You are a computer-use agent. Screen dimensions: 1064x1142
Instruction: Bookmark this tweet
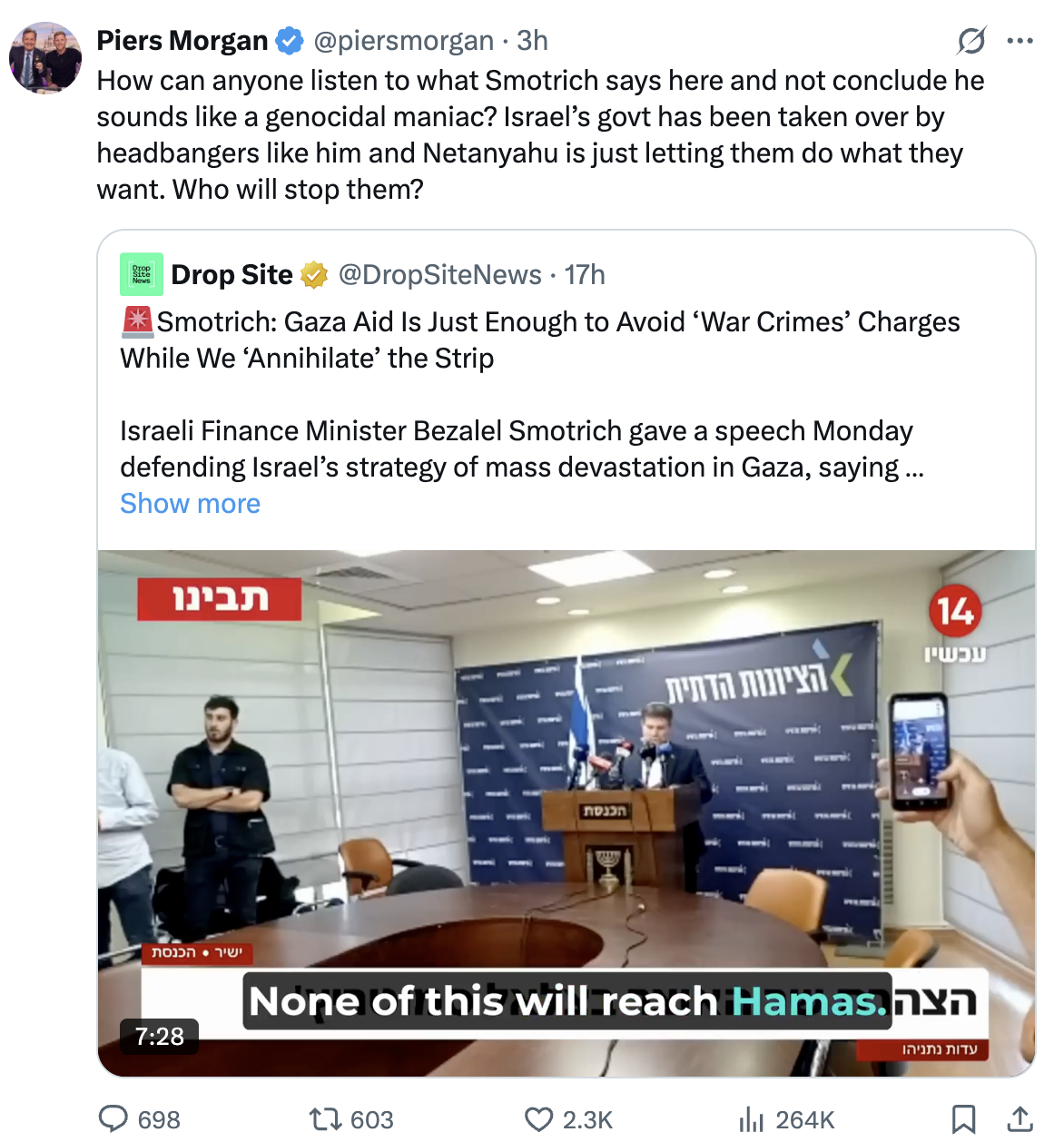pos(964,1118)
